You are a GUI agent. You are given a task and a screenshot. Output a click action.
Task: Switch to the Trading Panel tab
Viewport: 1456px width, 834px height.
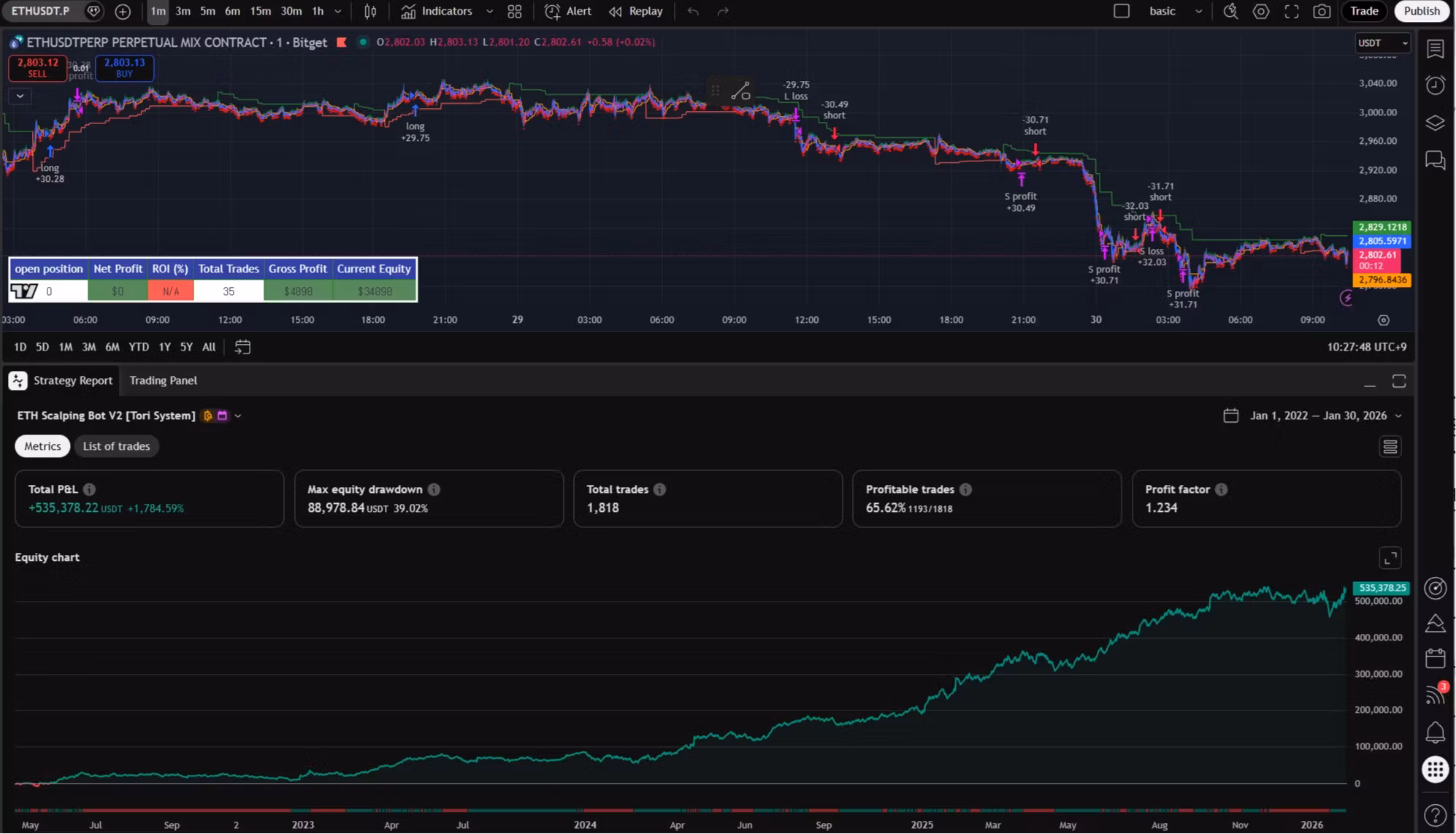click(163, 380)
